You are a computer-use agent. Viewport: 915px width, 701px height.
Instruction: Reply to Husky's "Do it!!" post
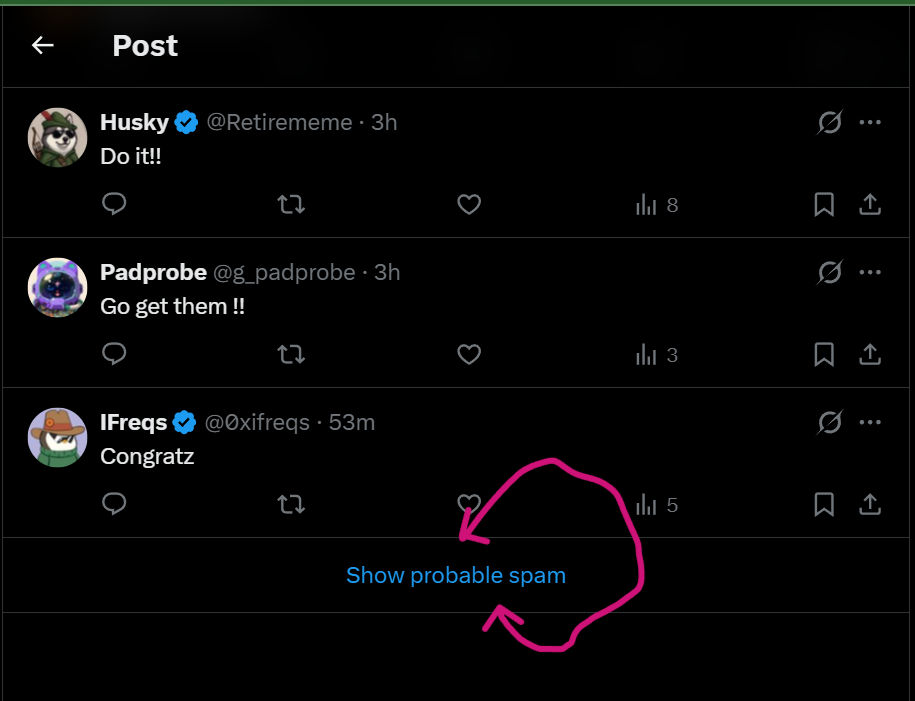coord(114,204)
